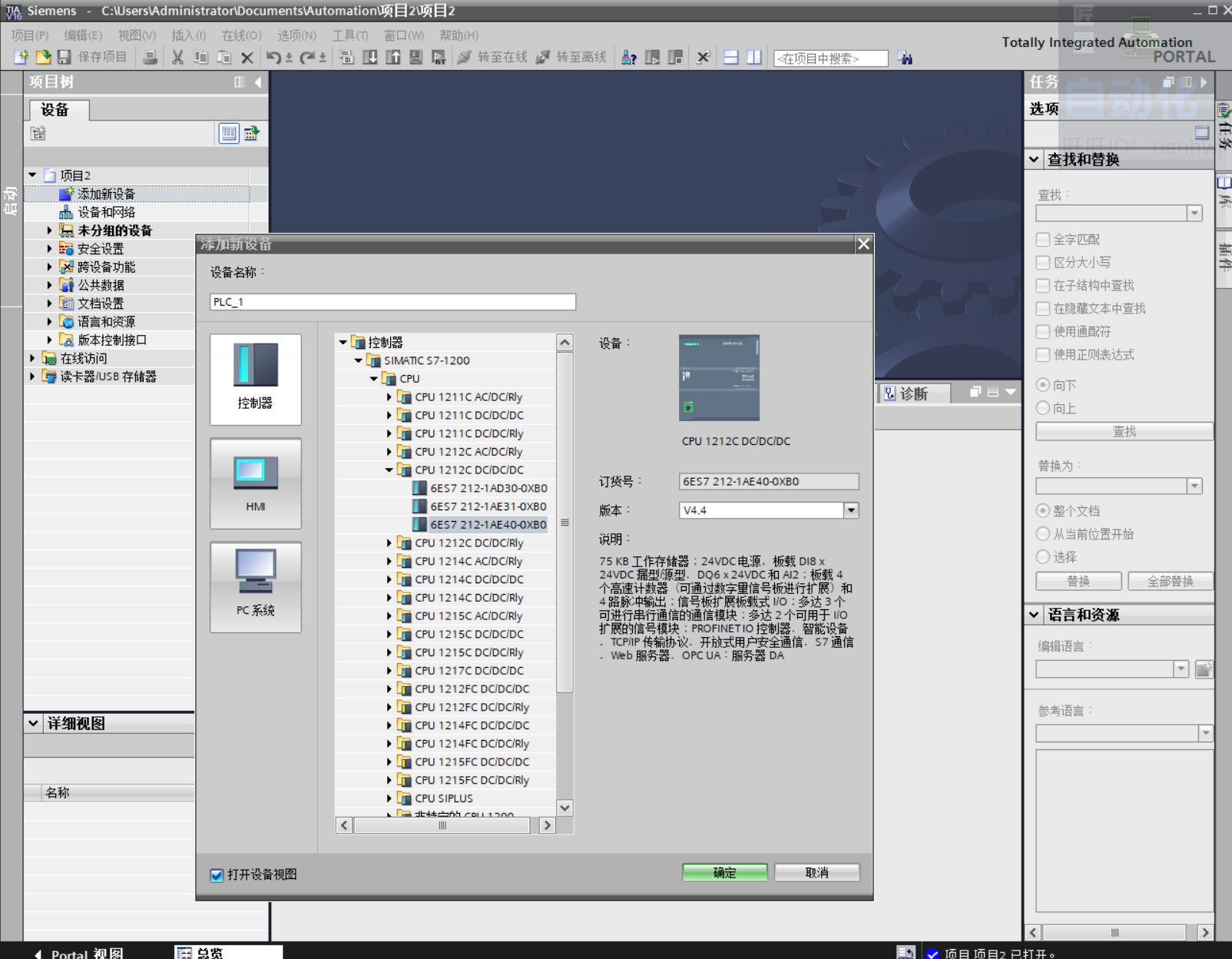Click the Compile toolbar icon
The width and height of the screenshot is (1232, 959).
point(346,57)
